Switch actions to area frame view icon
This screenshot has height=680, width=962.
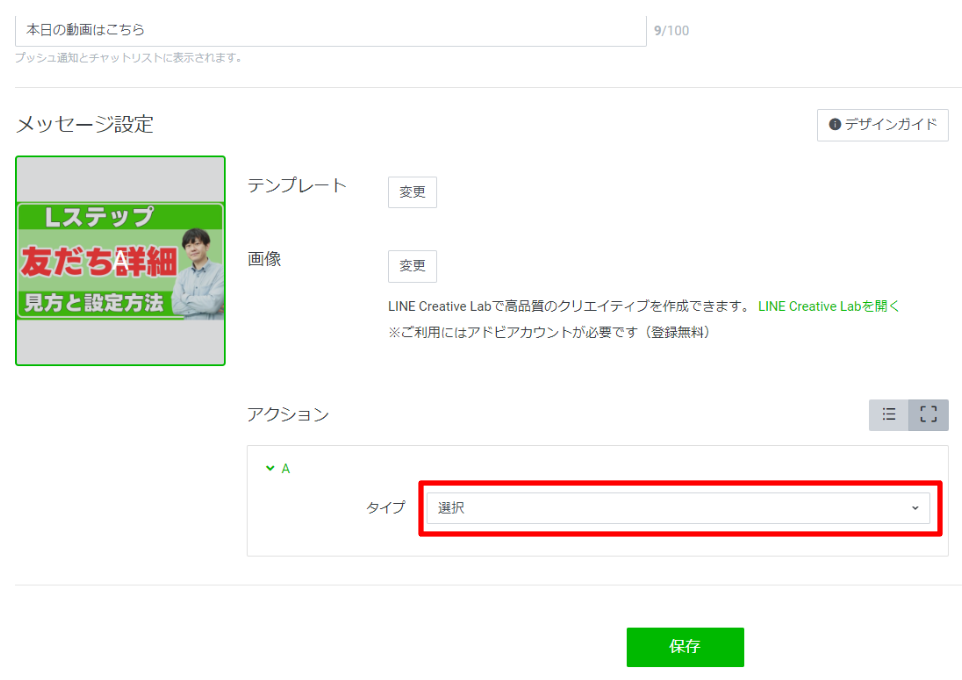928,415
